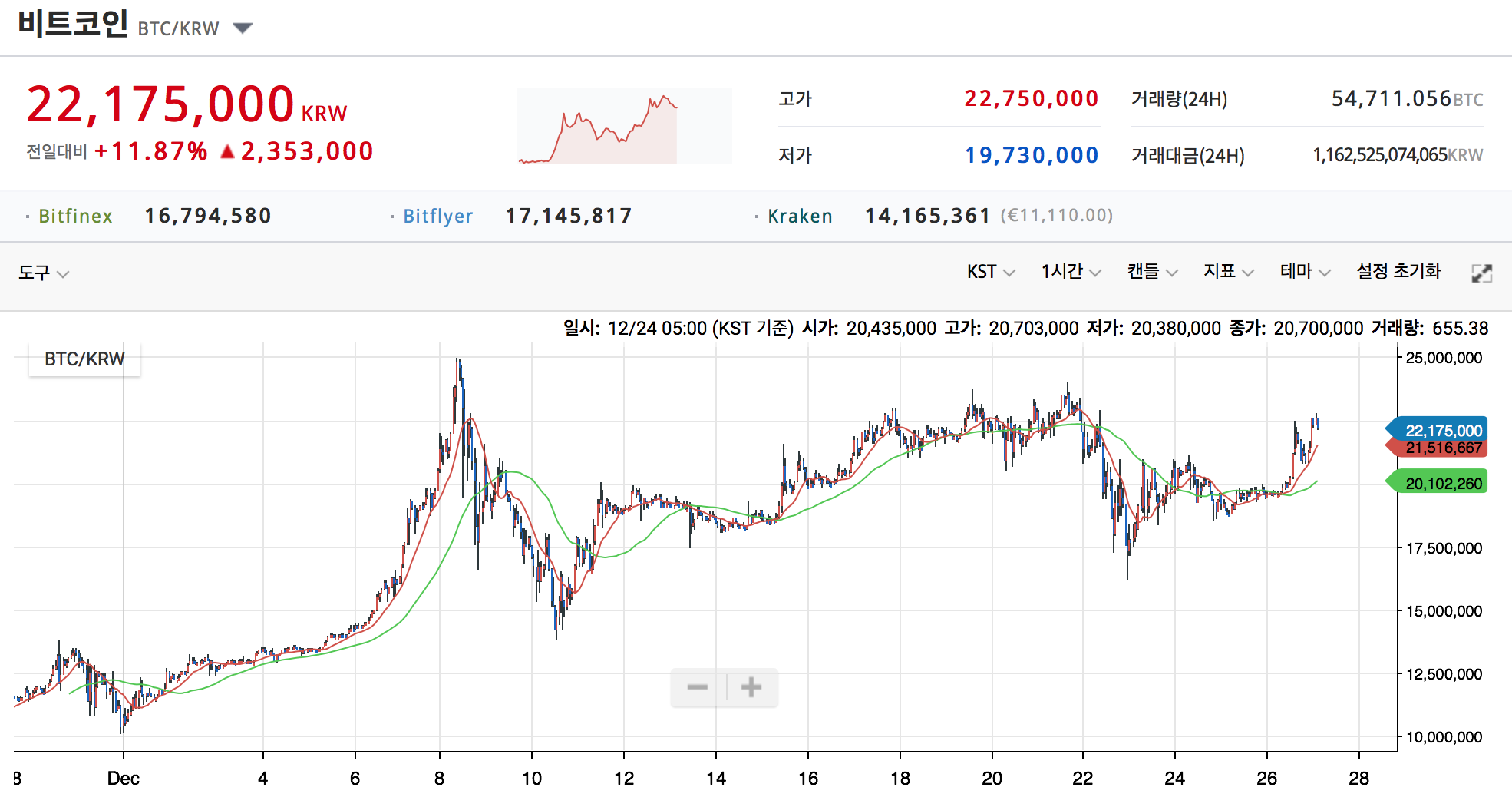Click the 25,000,000 price axis label
Image resolution: width=1512 pixels, height=797 pixels.
coord(1444,358)
